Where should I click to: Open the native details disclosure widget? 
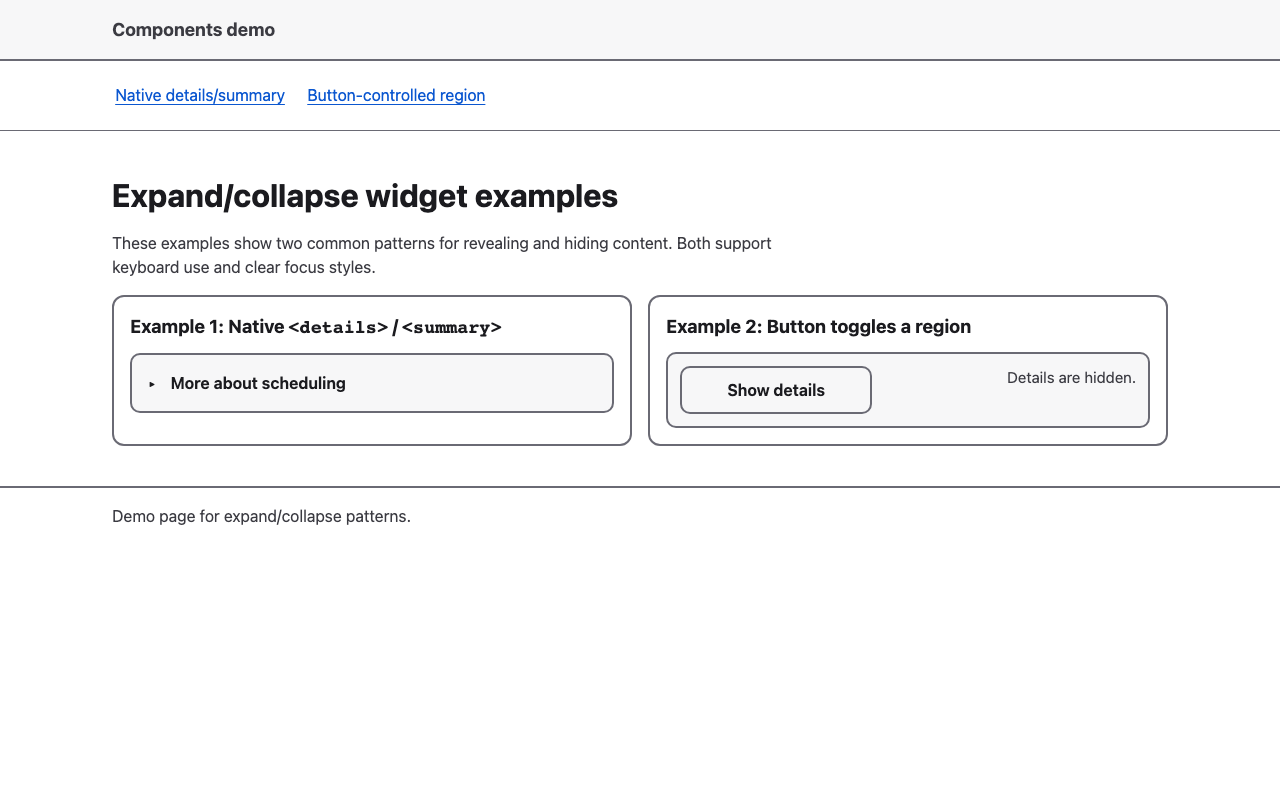pos(258,383)
